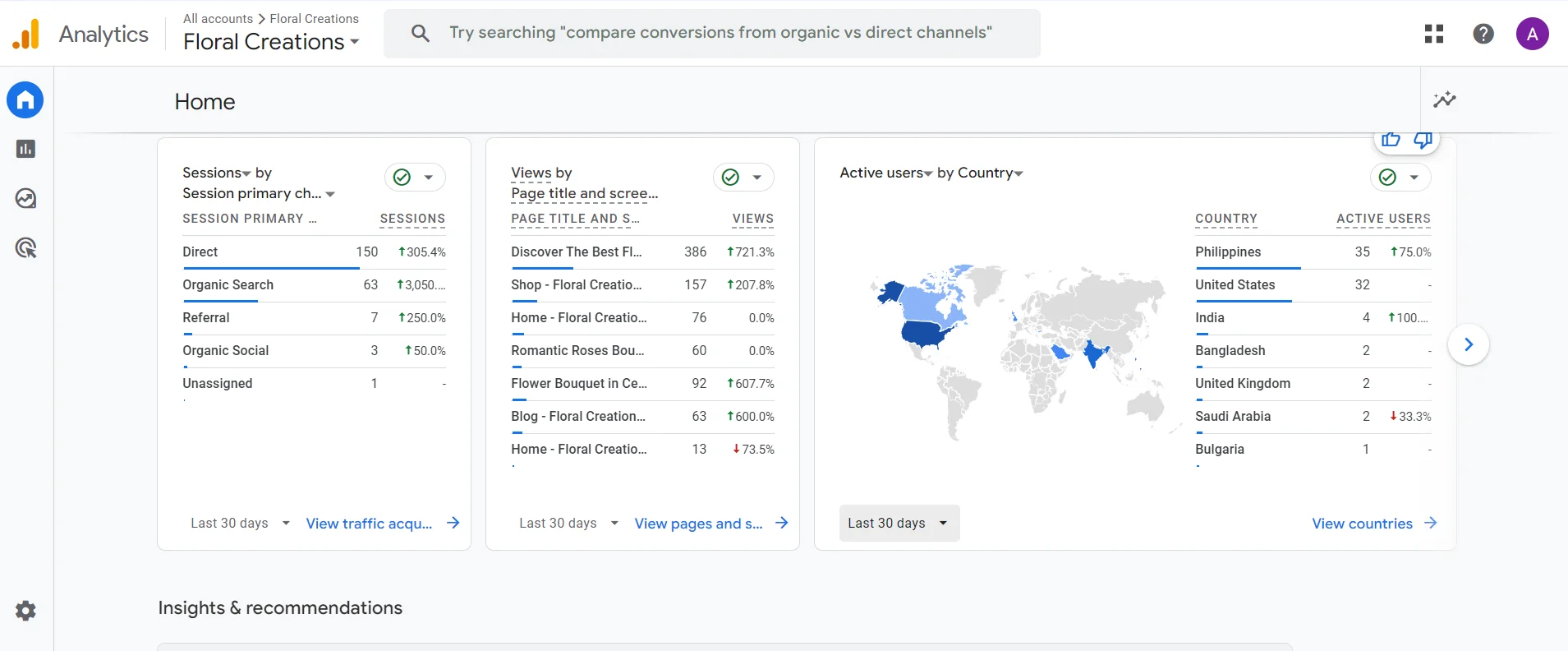Click the thumbs up feedback icon
Image resolution: width=1568 pixels, height=651 pixels.
coord(1391,140)
